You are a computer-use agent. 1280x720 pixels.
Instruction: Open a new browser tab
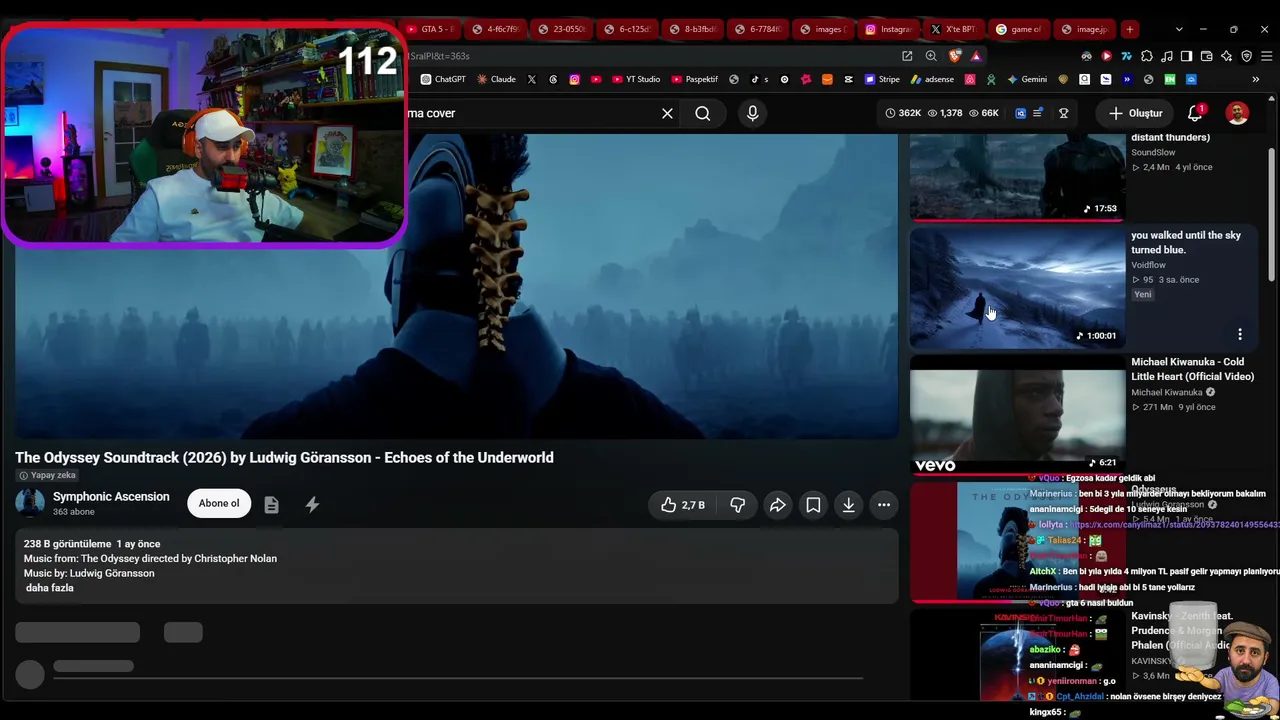coord(1129,29)
